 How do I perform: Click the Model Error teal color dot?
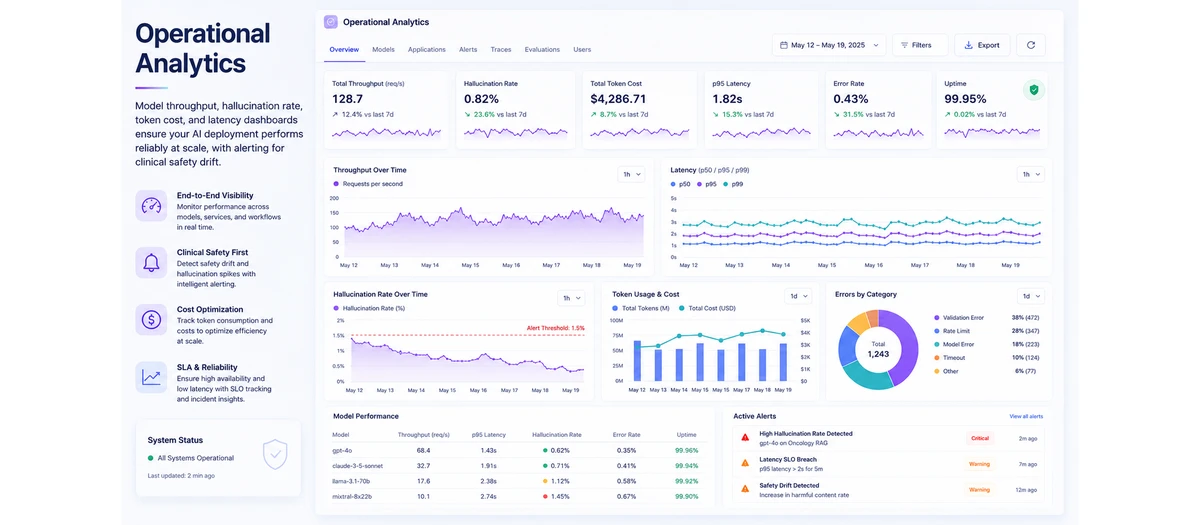[x=937, y=344]
